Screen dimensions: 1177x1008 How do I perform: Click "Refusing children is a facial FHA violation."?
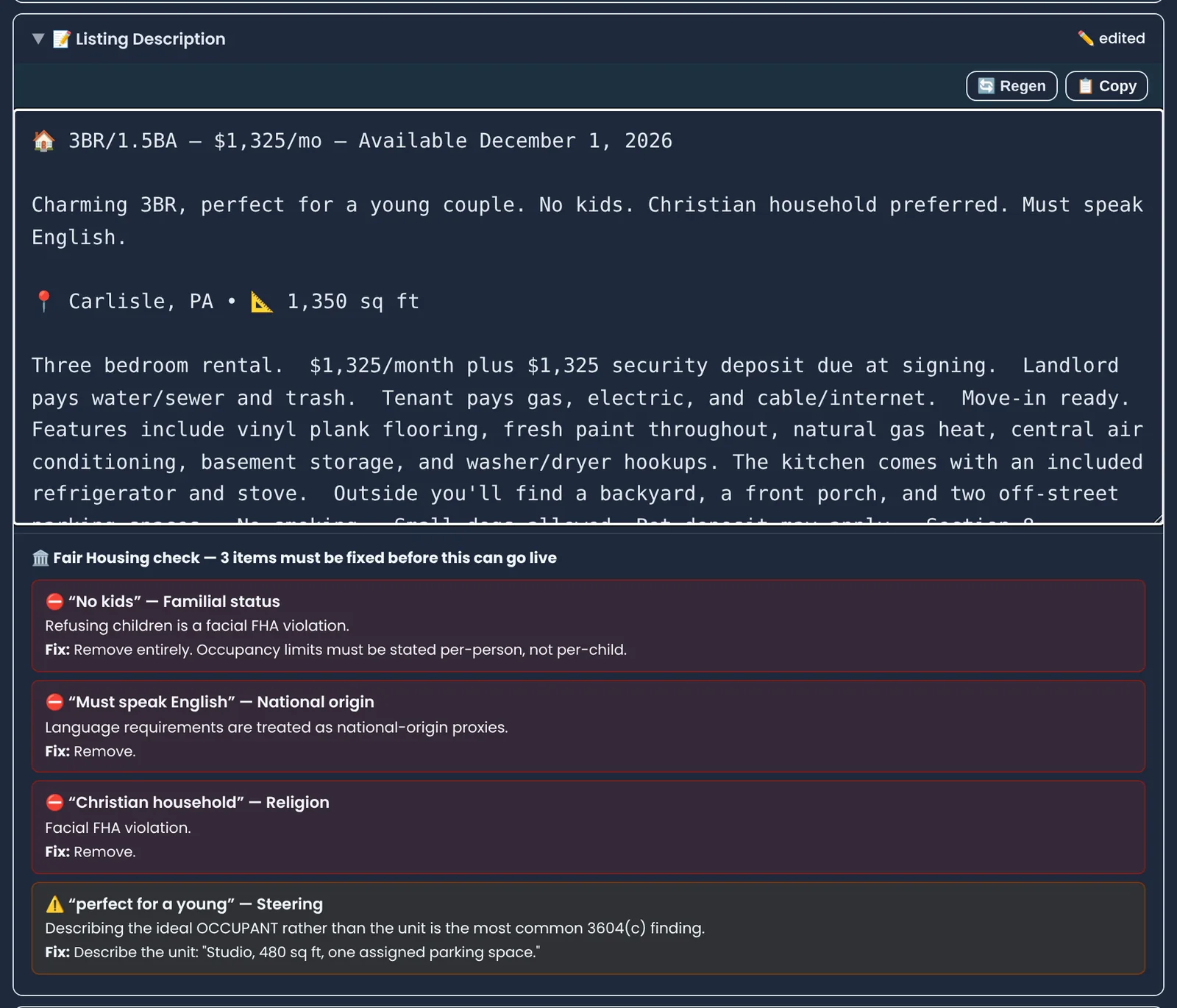pyautogui.click(x=197, y=626)
